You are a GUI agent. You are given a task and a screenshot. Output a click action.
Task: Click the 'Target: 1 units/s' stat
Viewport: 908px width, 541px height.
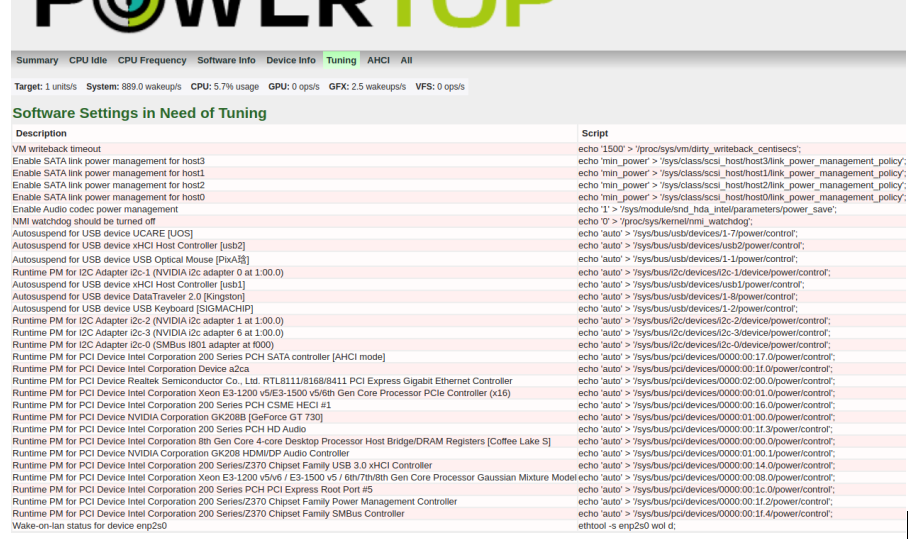46,87
